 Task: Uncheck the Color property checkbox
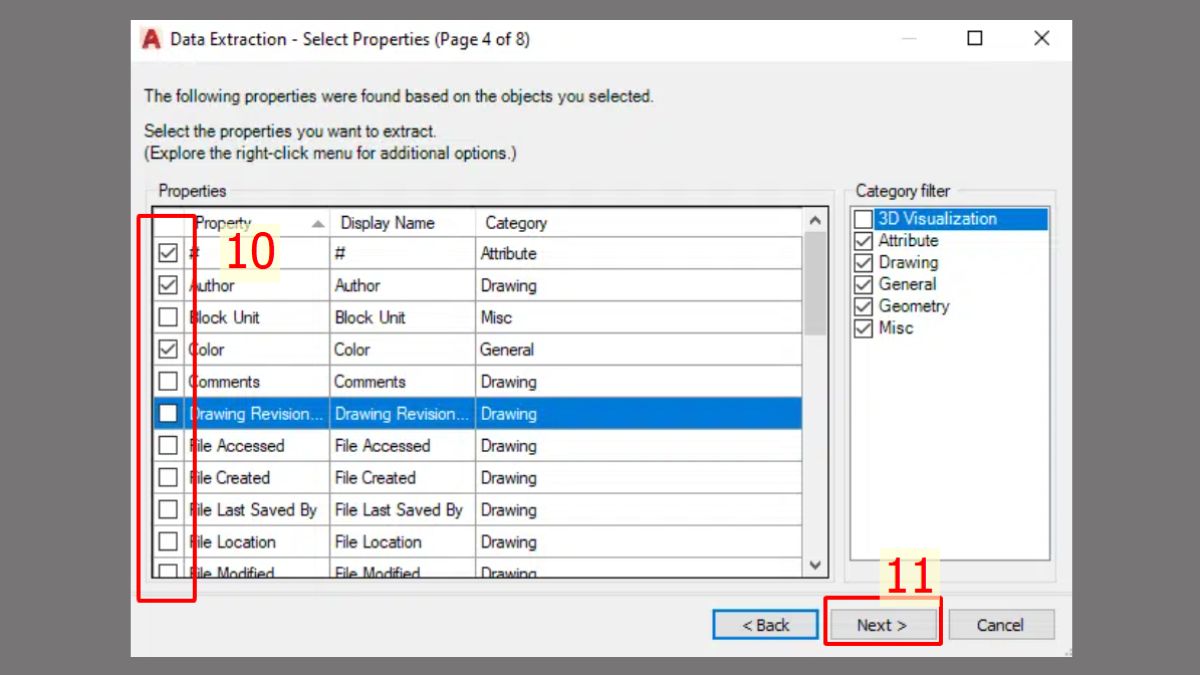(x=168, y=349)
